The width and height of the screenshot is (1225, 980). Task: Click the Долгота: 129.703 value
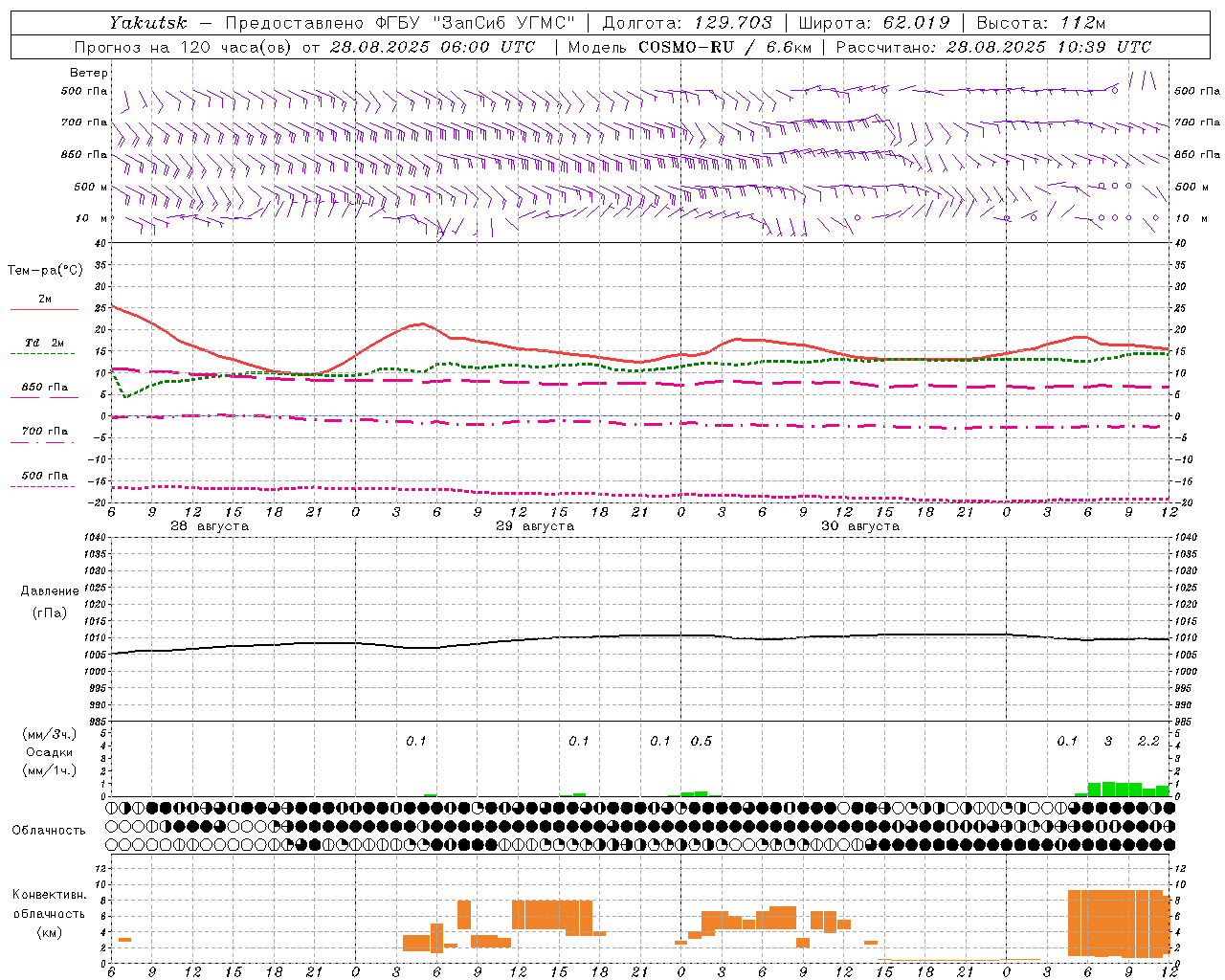tap(687, 23)
